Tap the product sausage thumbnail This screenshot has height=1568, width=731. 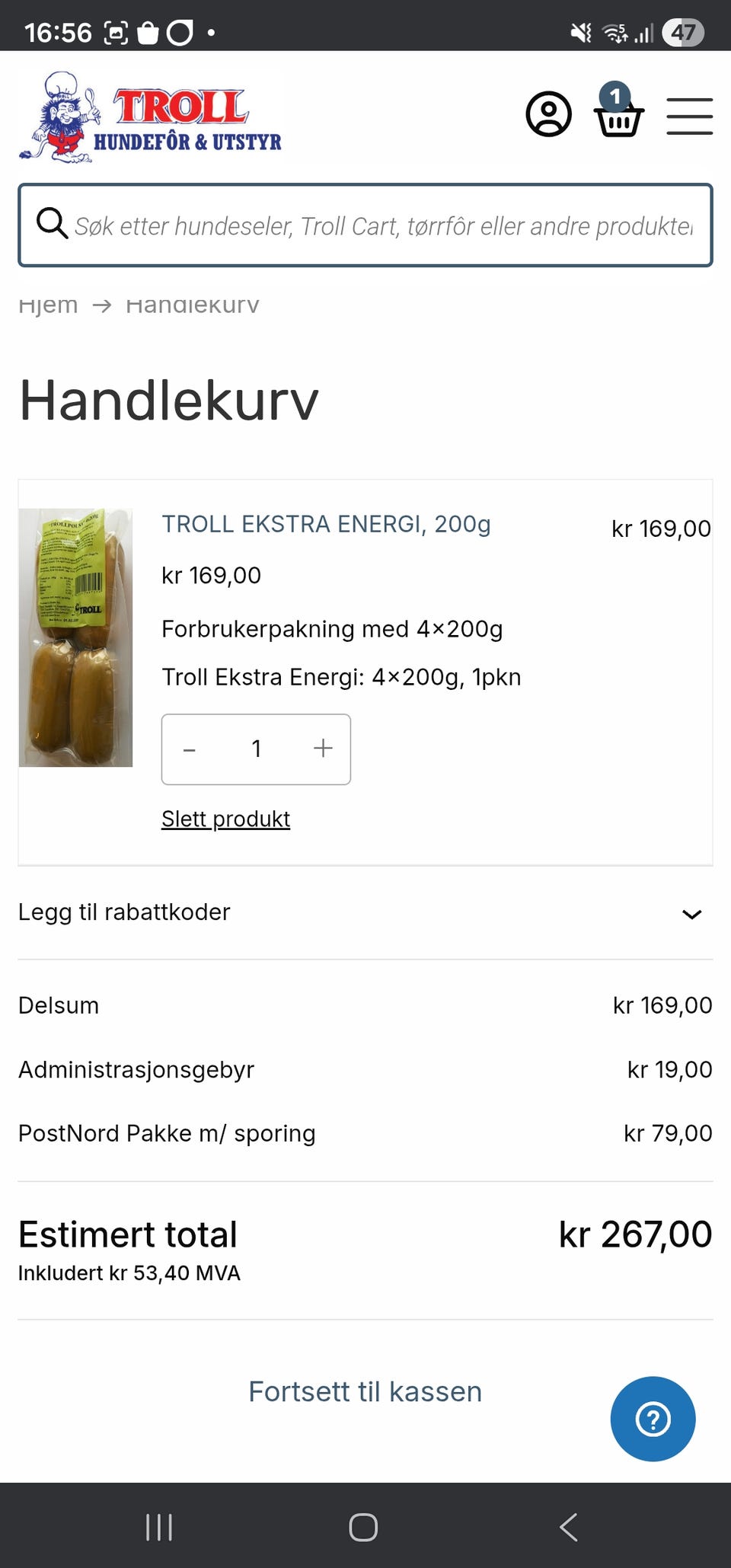pyautogui.click(x=75, y=637)
